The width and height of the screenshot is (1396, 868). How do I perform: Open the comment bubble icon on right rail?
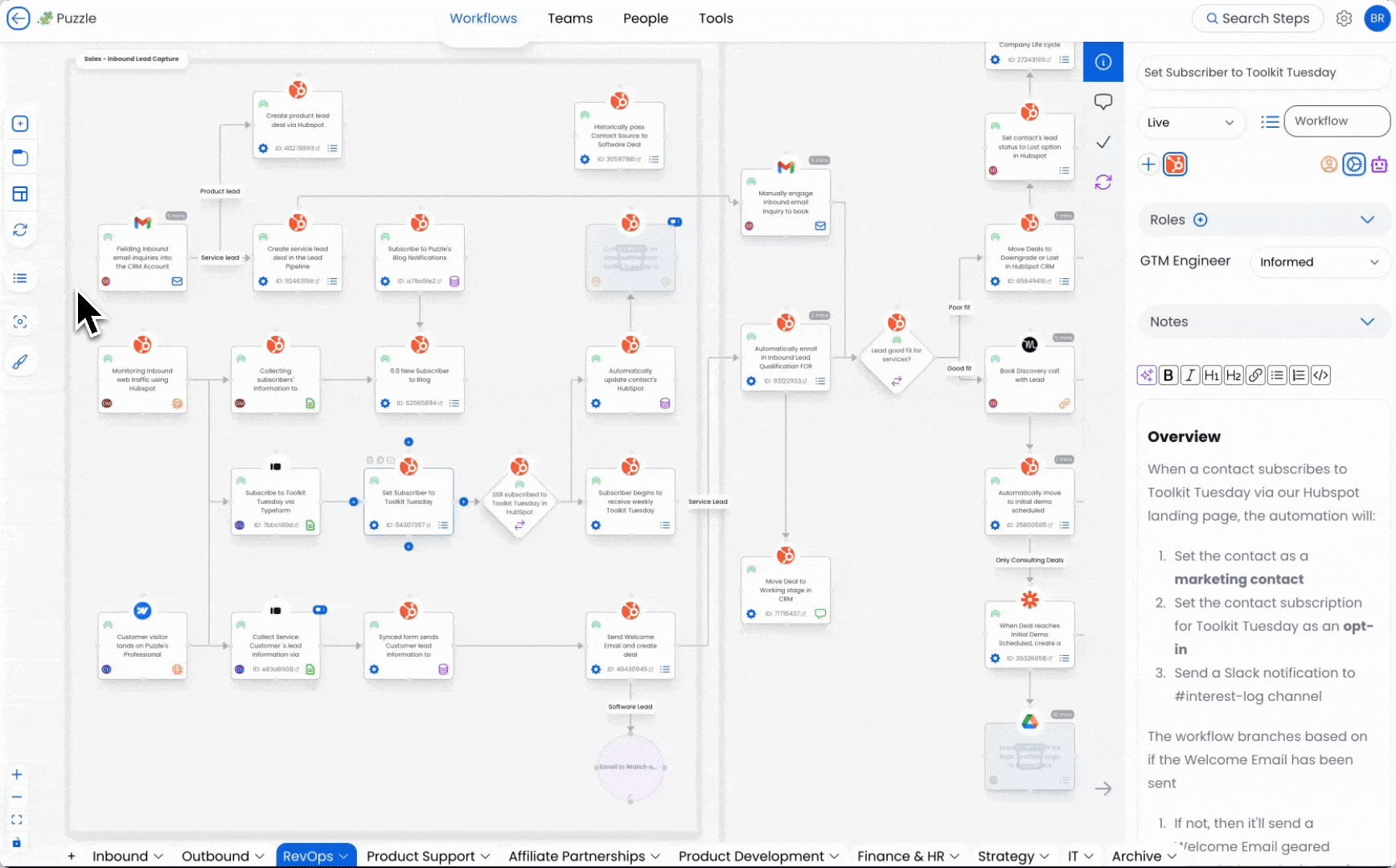pyautogui.click(x=1103, y=101)
